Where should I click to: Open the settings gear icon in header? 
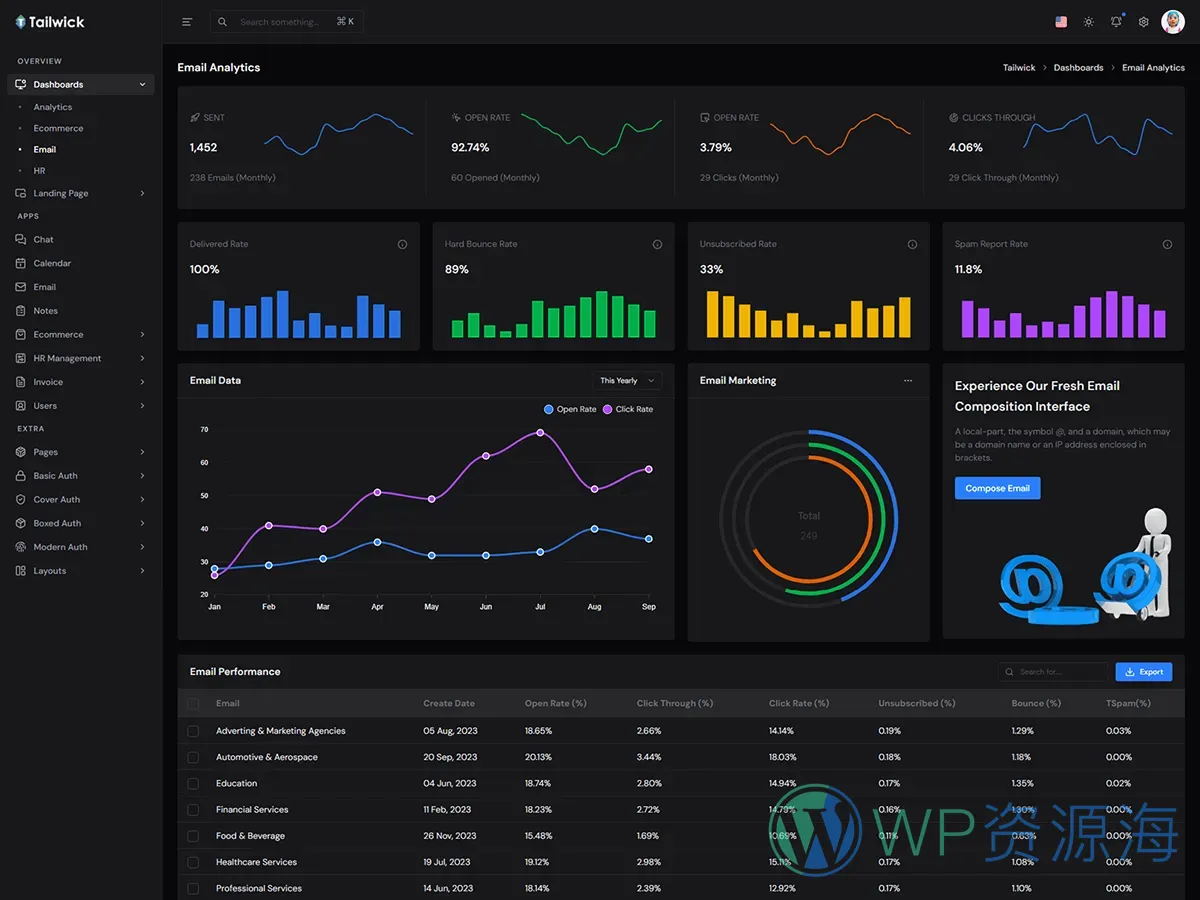click(1143, 22)
